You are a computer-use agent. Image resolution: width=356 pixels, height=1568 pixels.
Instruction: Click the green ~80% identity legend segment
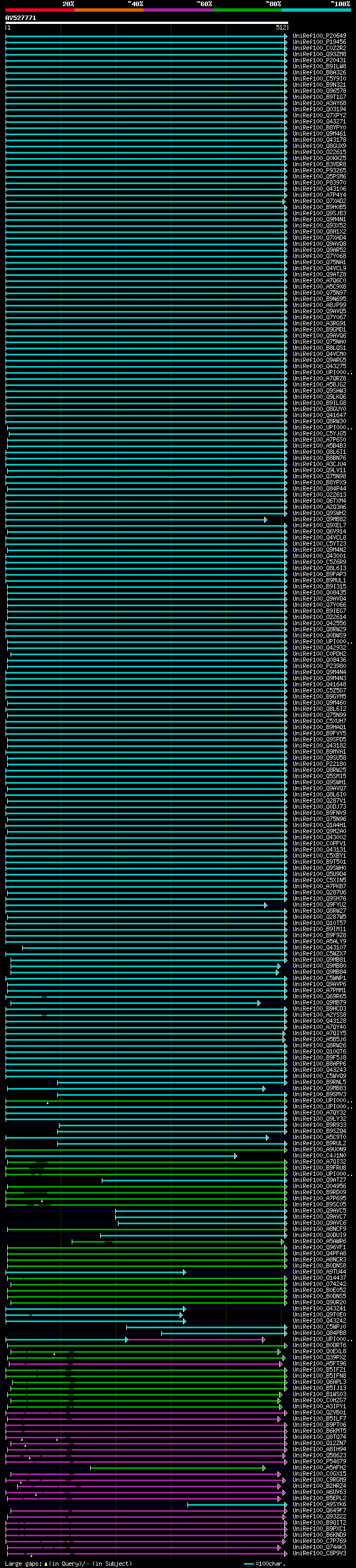pos(247,10)
